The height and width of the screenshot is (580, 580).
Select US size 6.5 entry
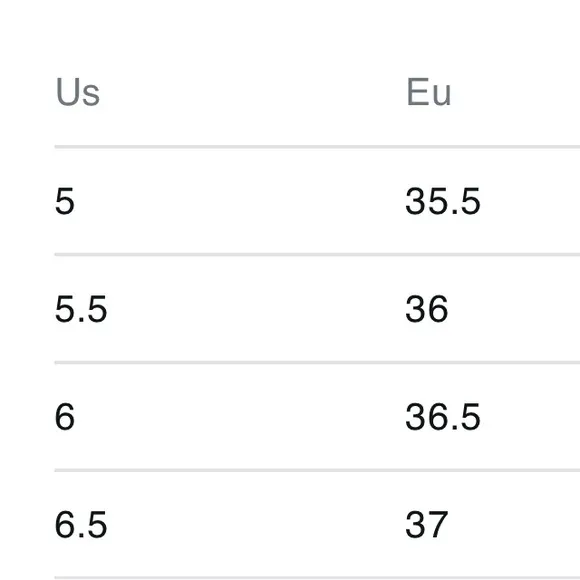(81, 525)
